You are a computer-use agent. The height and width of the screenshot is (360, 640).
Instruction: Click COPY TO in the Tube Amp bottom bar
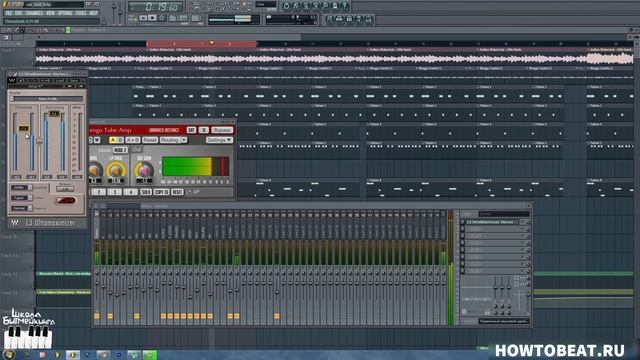162,192
